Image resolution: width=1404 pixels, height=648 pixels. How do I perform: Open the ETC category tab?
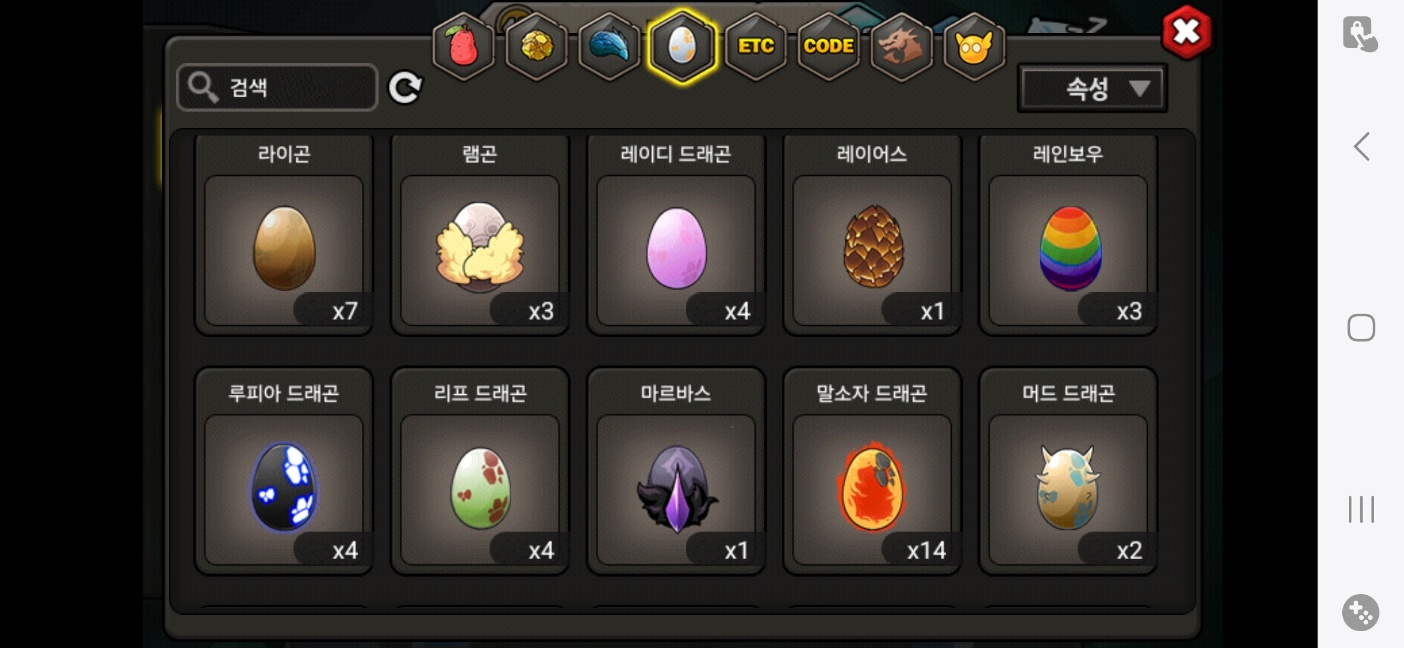click(x=756, y=46)
